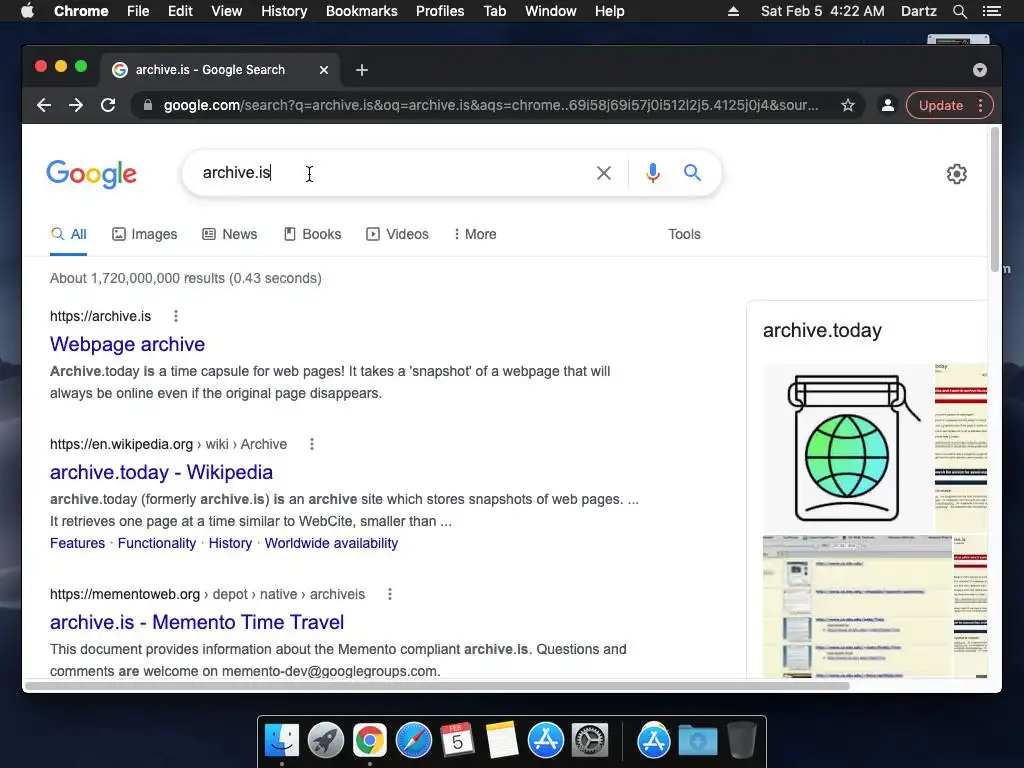
Task: Clear the search box with the X icon
Action: [604, 173]
